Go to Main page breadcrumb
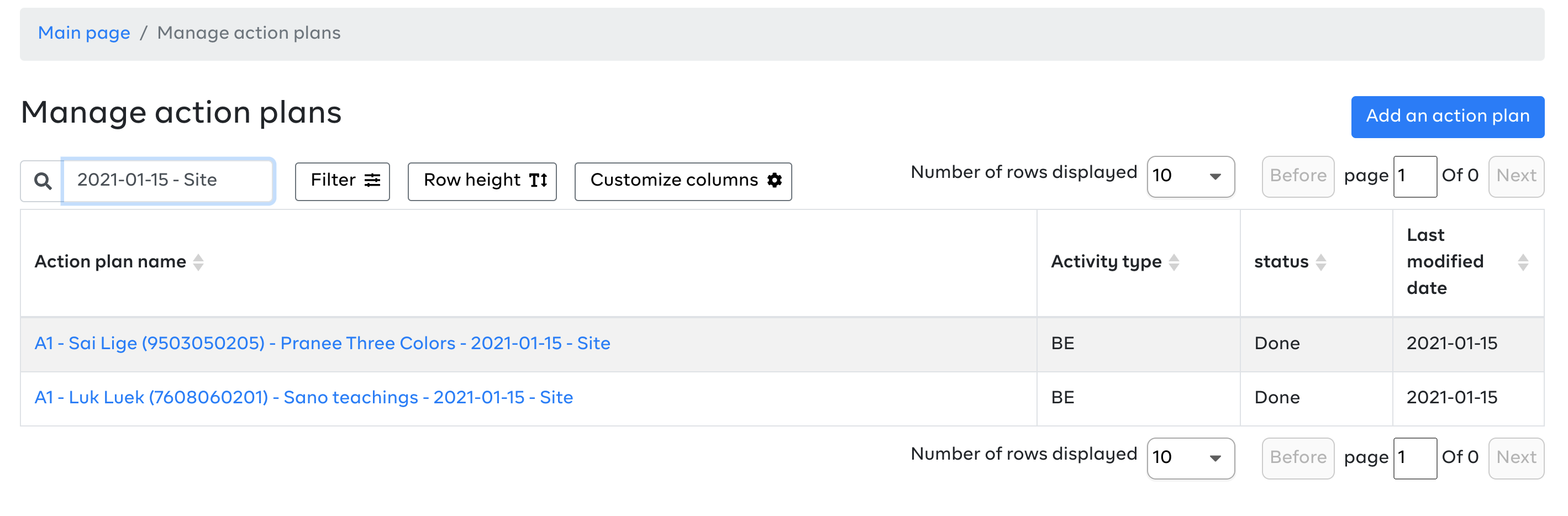1568x516 pixels. tap(84, 33)
